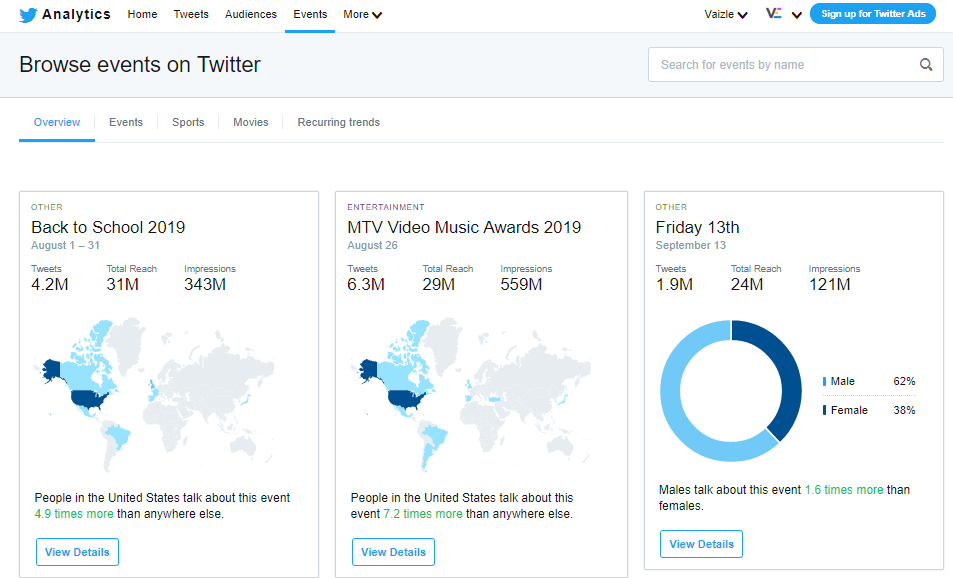Click the 4.2M Tweets value

[x=50, y=284]
